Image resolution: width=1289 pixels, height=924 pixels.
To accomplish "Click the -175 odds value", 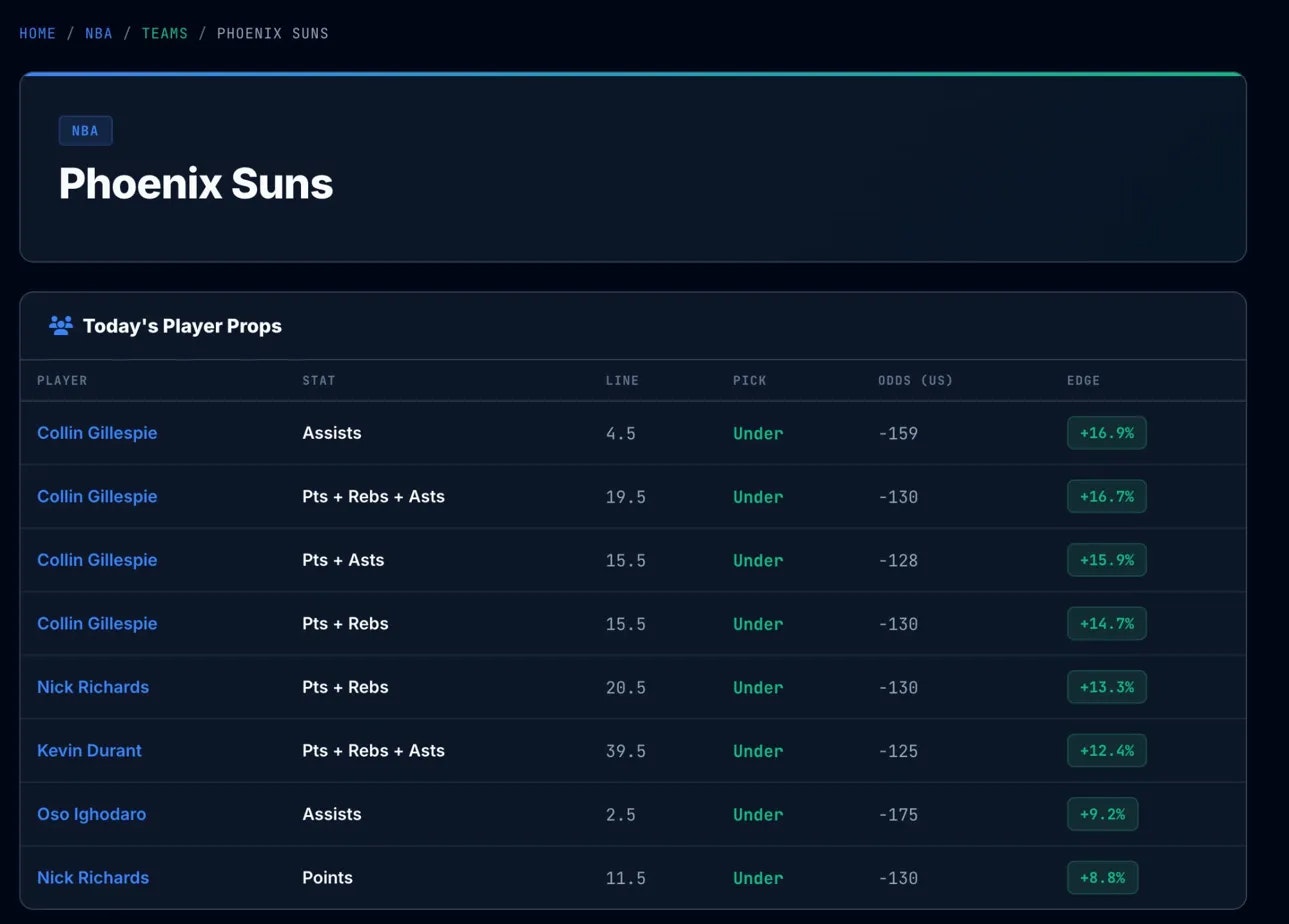I will coord(898,815).
